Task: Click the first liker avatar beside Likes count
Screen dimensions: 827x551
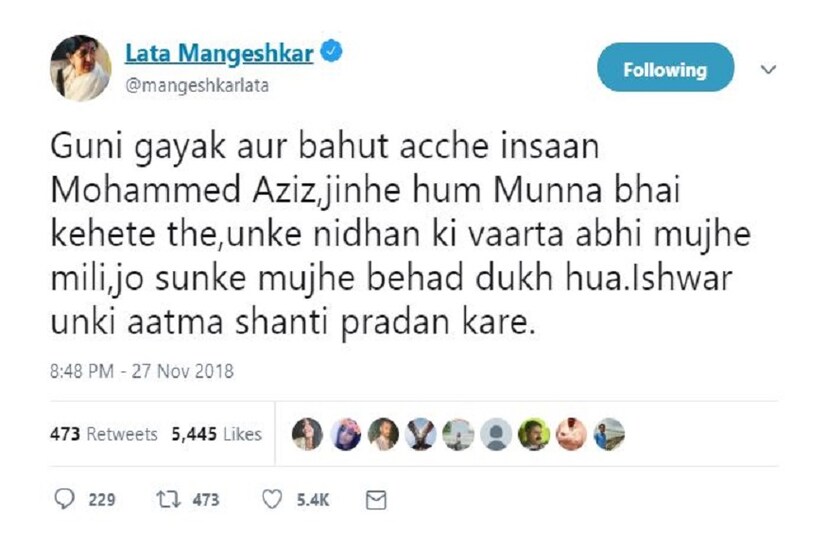Action: (307, 434)
